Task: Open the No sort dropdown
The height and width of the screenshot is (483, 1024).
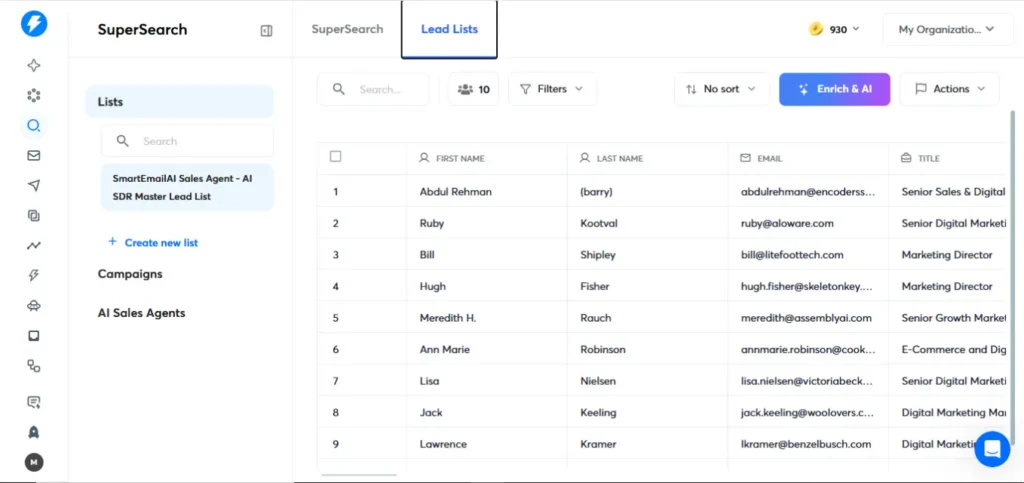Action: [722, 89]
